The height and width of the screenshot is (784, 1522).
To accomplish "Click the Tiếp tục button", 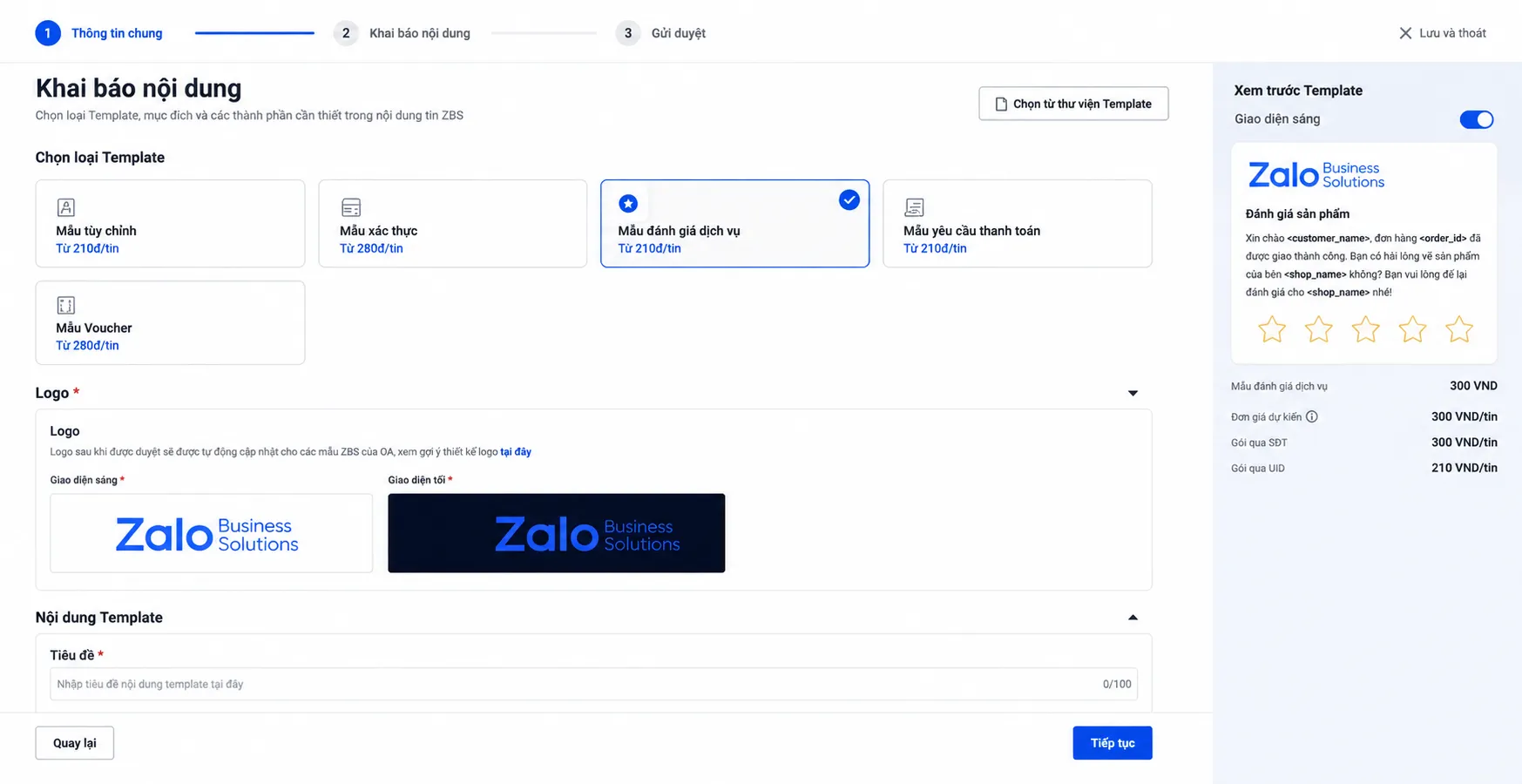I will (1113, 743).
